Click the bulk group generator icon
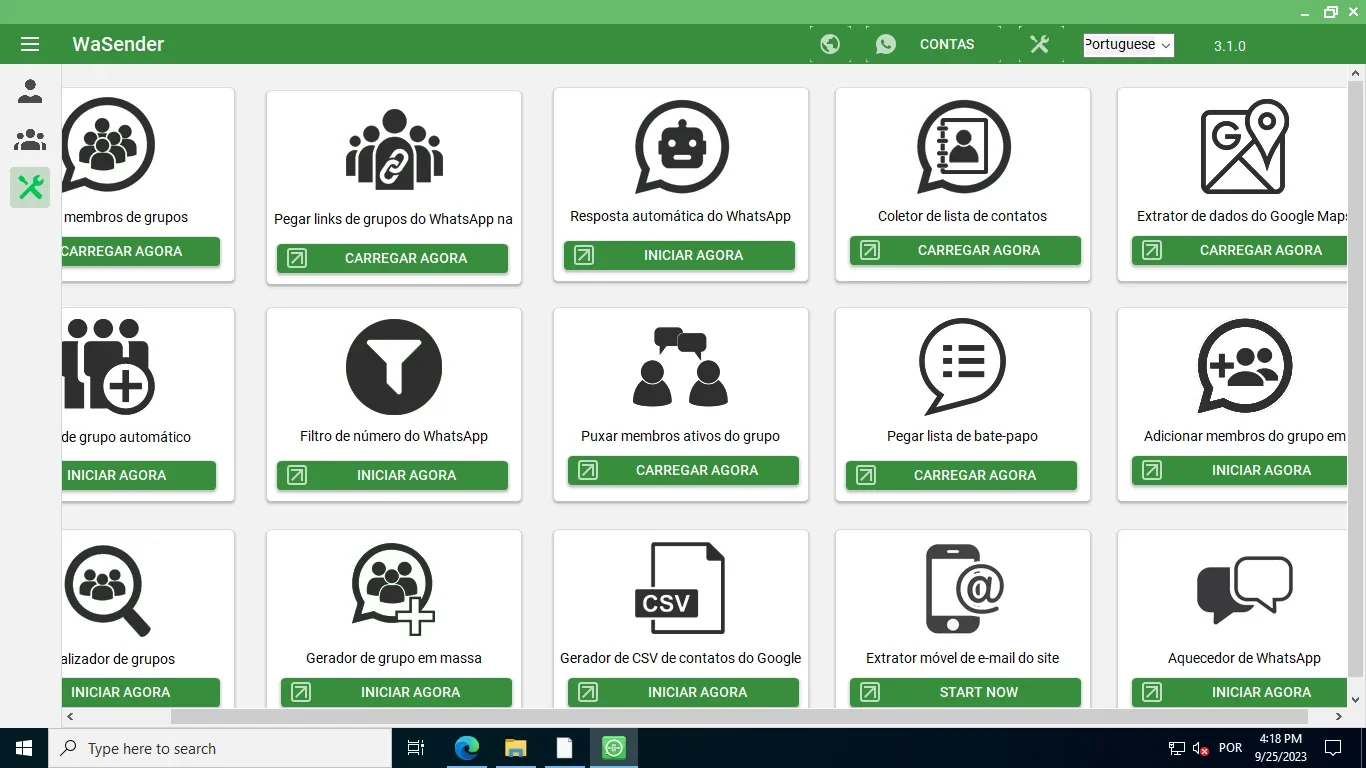 [394, 589]
